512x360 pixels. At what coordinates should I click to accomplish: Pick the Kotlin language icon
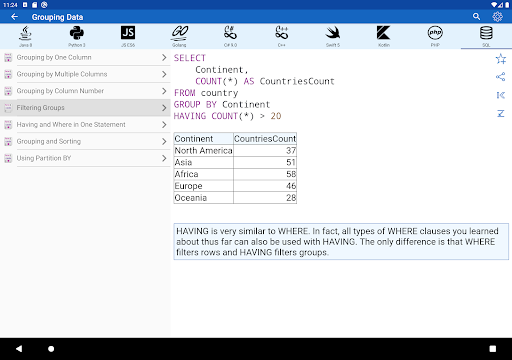[x=384, y=33]
